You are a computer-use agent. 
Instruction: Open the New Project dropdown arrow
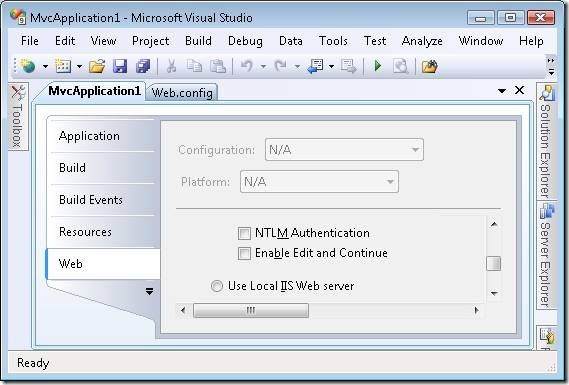click(45, 67)
